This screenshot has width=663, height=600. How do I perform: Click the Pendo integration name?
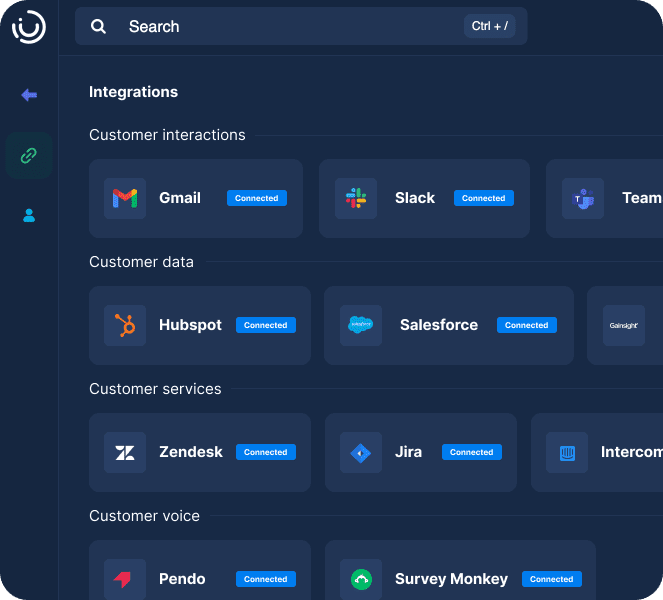point(182,579)
